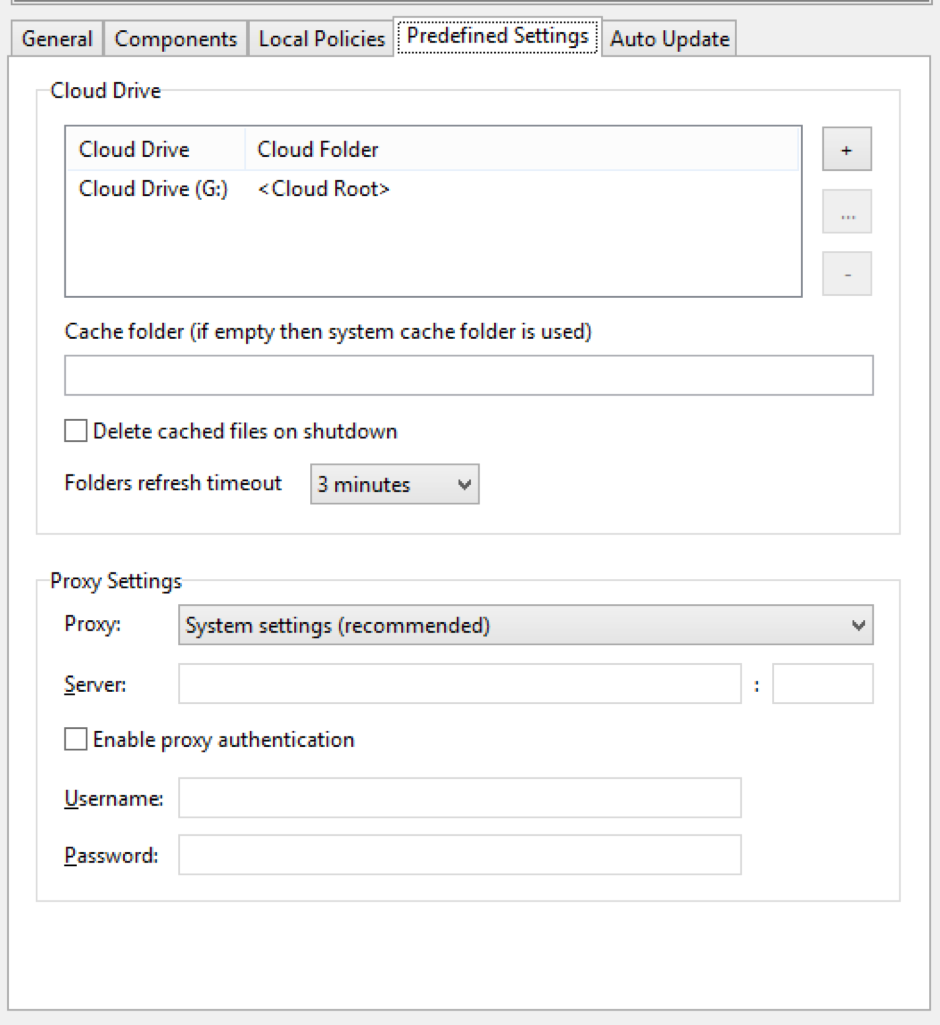
Task: Click the proxy port number field
Action: point(822,684)
